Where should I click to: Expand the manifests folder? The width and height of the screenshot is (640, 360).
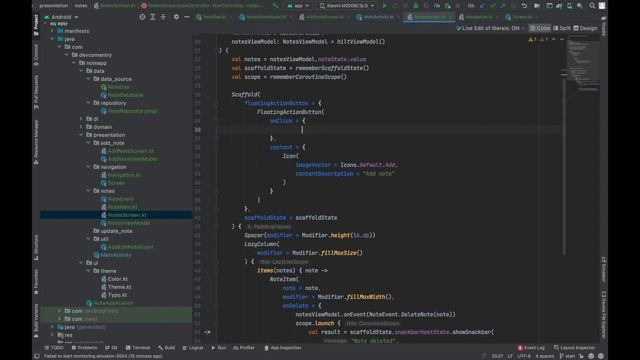coord(52,31)
